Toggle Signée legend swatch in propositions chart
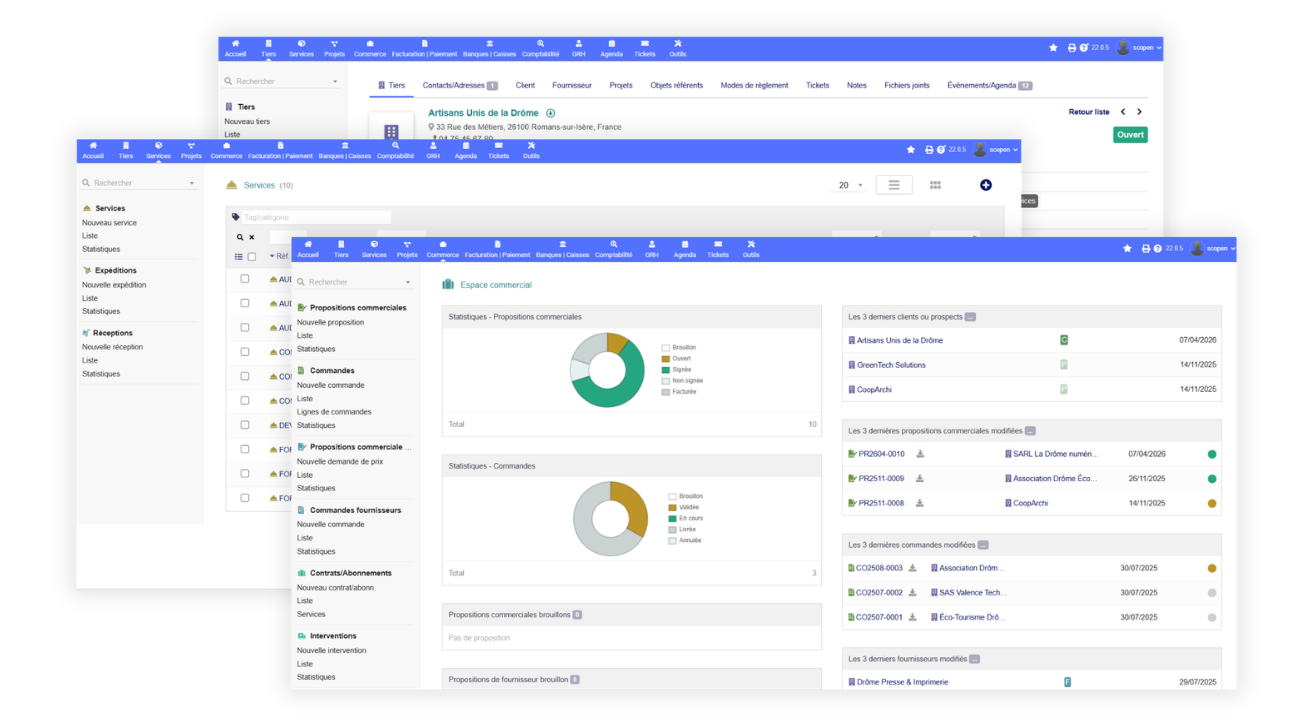The image size is (1314, 728). [x=666, y=369]
